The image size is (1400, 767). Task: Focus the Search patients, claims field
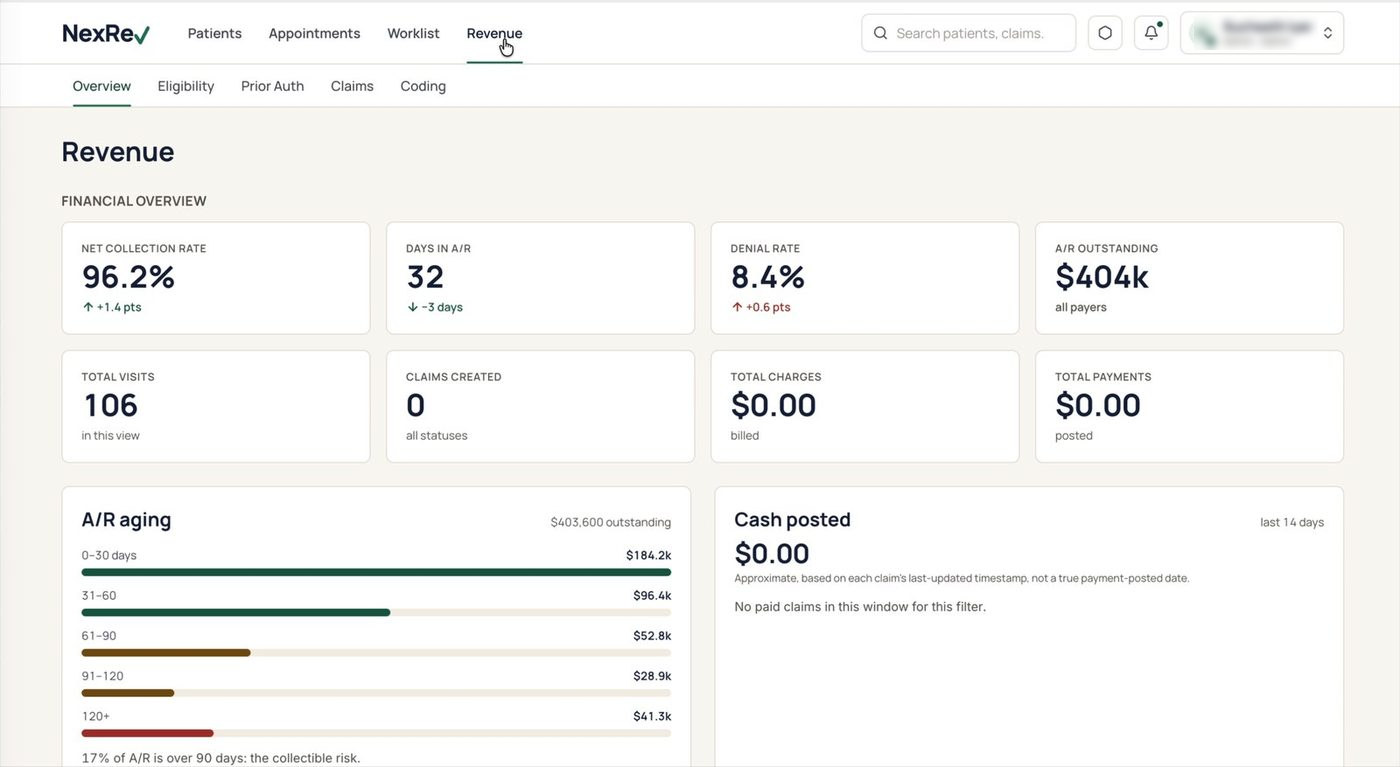point(968,33)
